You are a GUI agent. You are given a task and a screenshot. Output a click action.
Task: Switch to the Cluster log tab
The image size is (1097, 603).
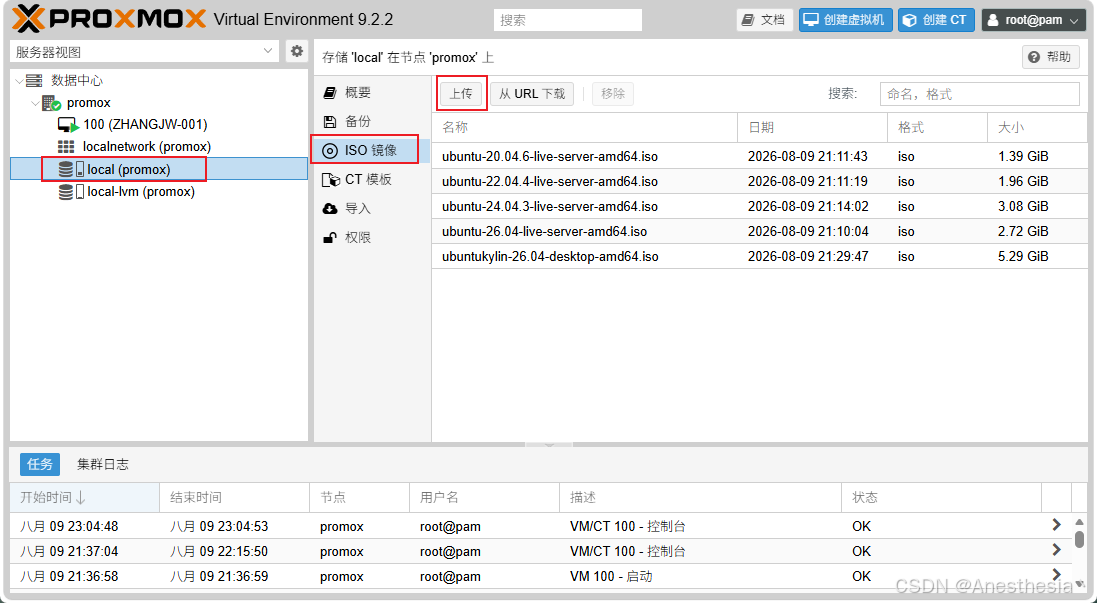tap(103, 464)
